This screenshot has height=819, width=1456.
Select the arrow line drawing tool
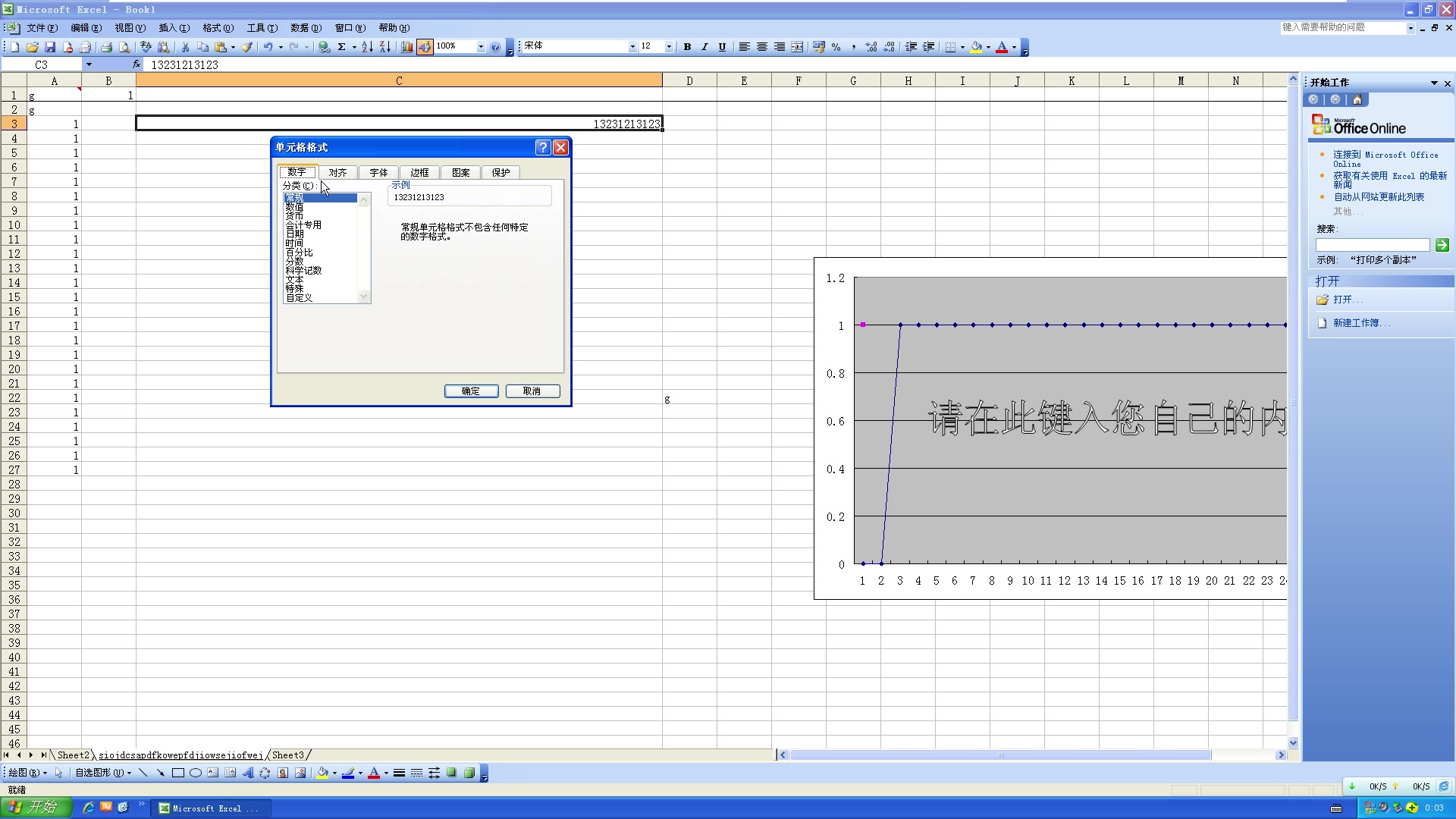coord(160,773)
